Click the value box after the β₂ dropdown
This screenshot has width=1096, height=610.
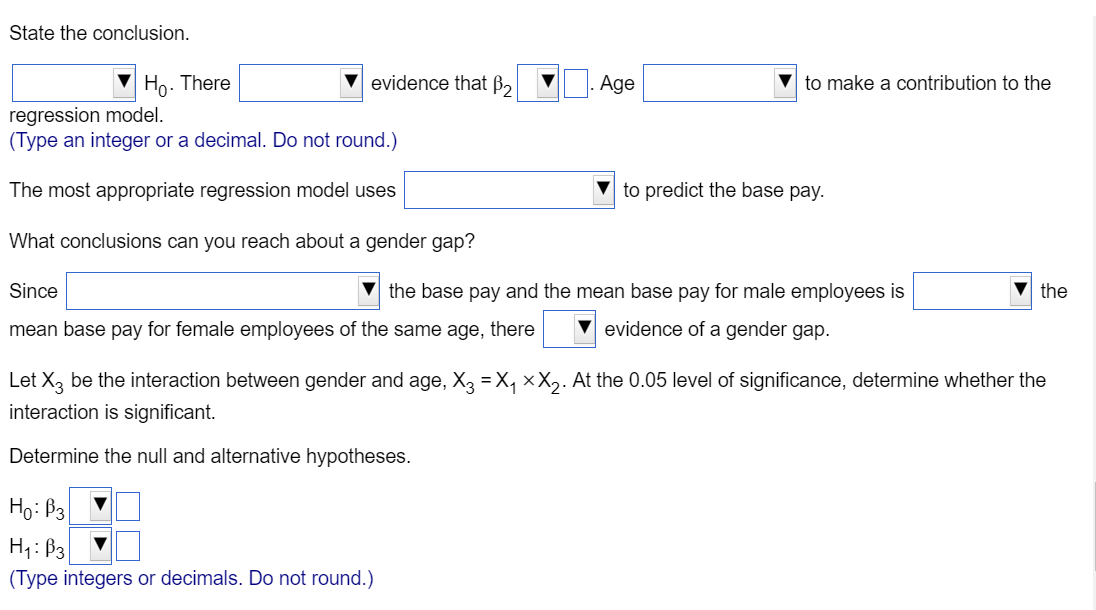point(575,83)
